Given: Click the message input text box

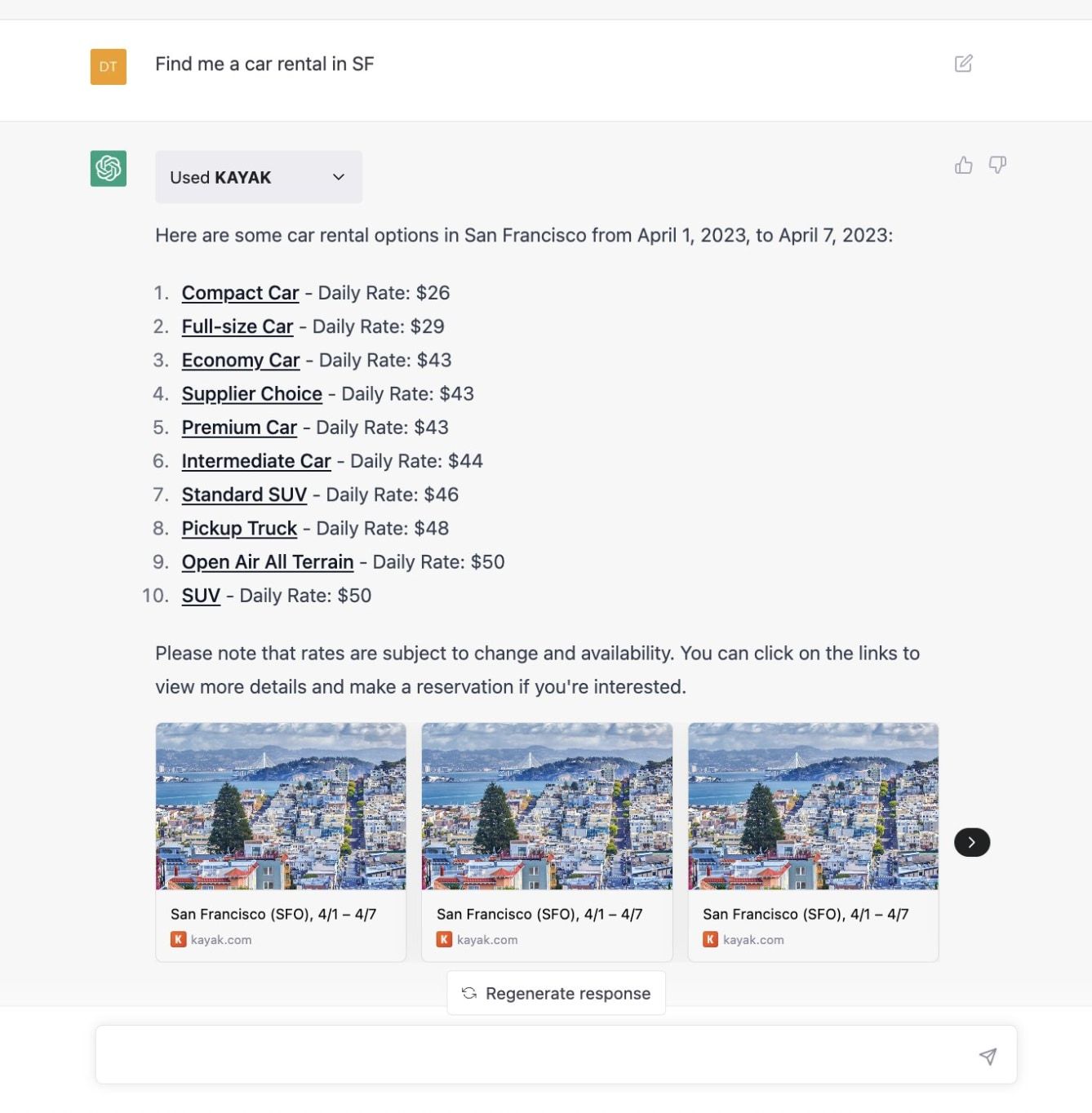Looking at the screenshot, I should point(530,1055).
